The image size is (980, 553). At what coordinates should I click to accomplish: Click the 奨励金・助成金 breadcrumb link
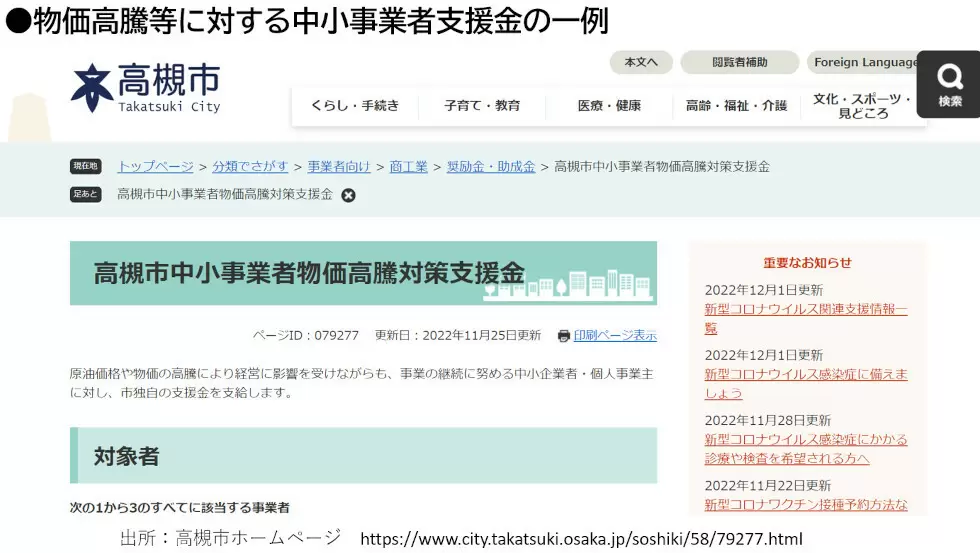[491, 167]
